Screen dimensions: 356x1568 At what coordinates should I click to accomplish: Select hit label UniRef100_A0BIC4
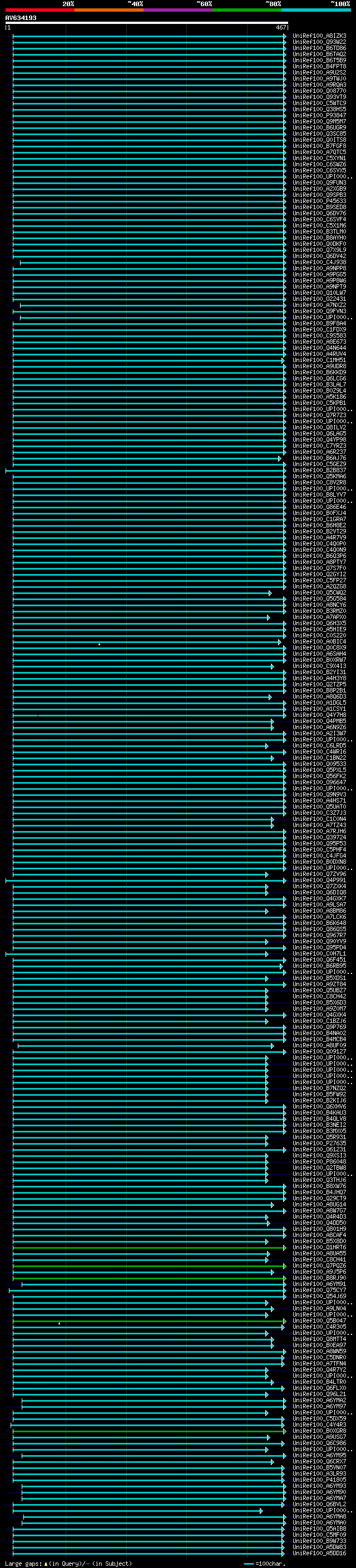pyautogui.click(x=319, y=641)
